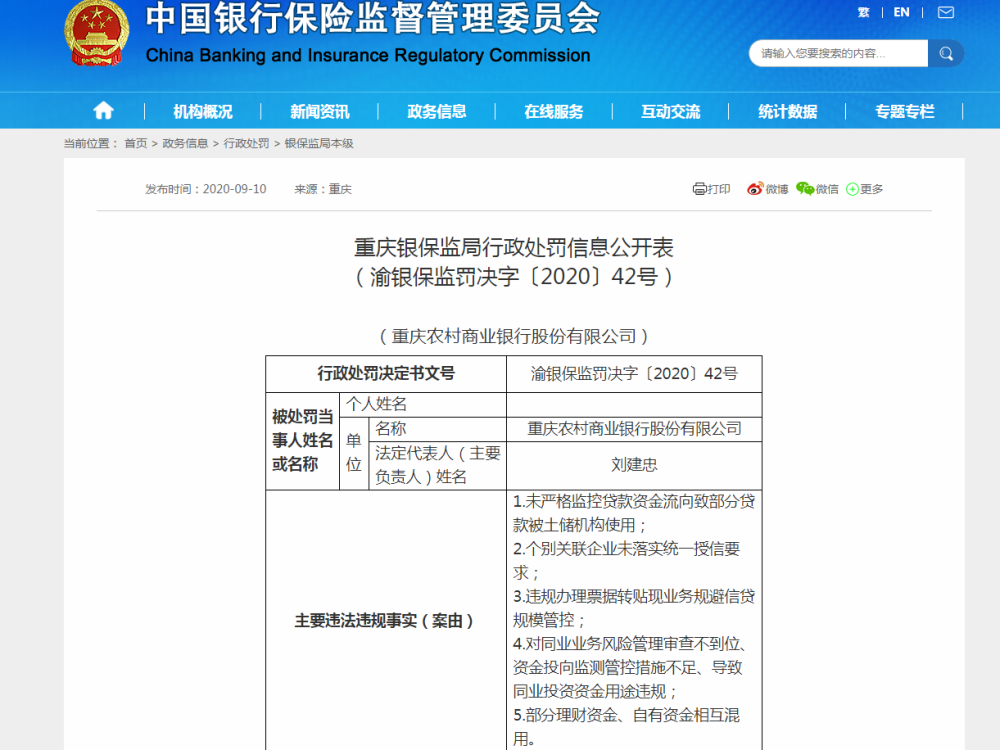Click the 来源：重庆 source text
The width and height of the screenshot is (1000, 750).
click(x=323, y=189)
